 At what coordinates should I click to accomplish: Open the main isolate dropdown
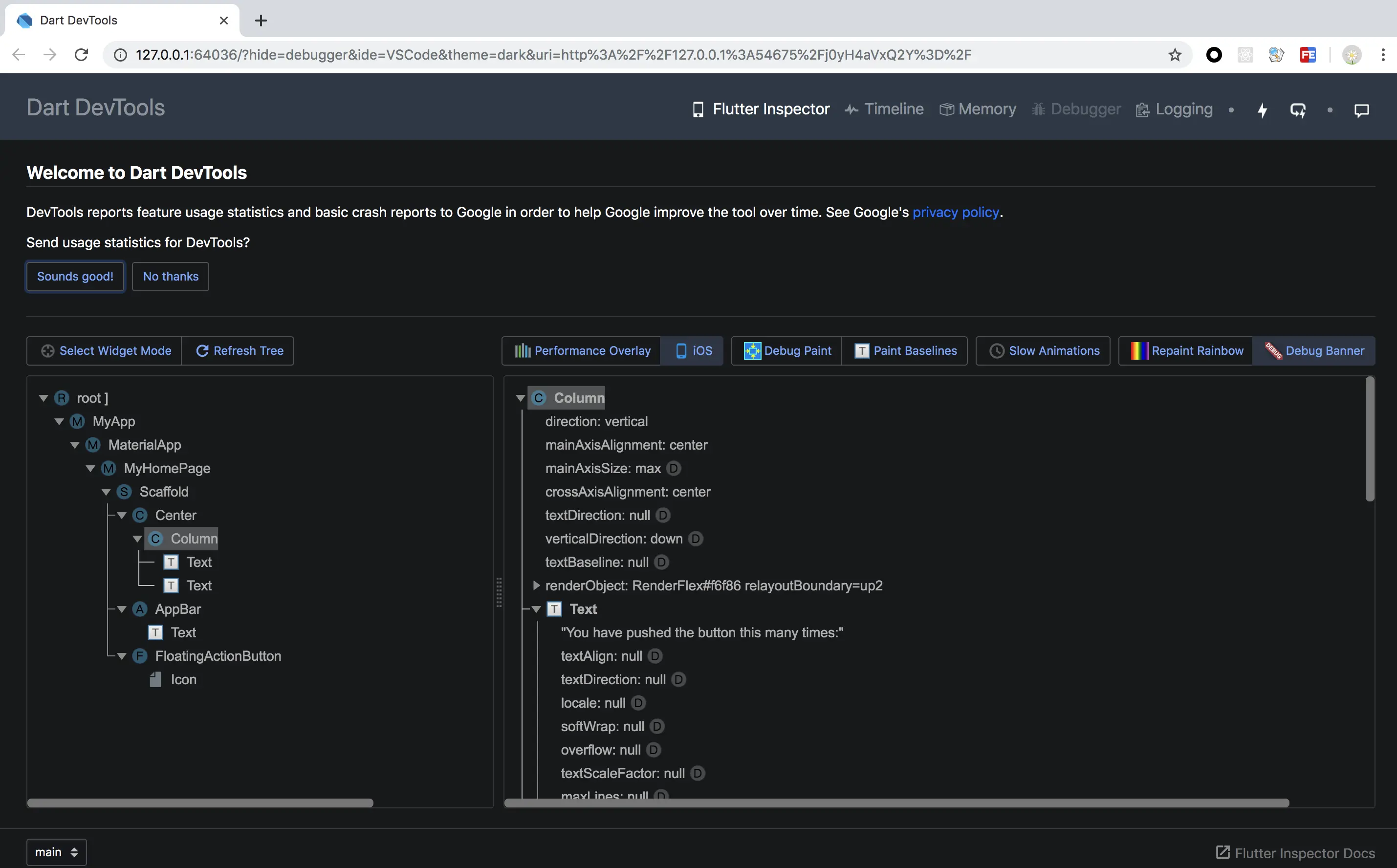(56, 852)
